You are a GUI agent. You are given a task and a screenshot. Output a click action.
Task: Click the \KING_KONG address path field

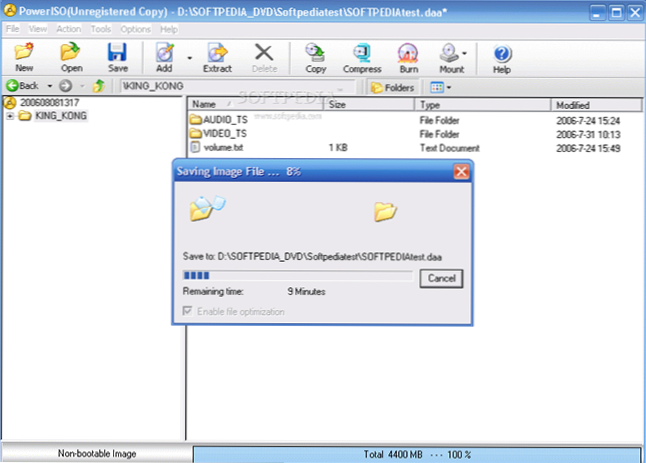coord(238,86)
